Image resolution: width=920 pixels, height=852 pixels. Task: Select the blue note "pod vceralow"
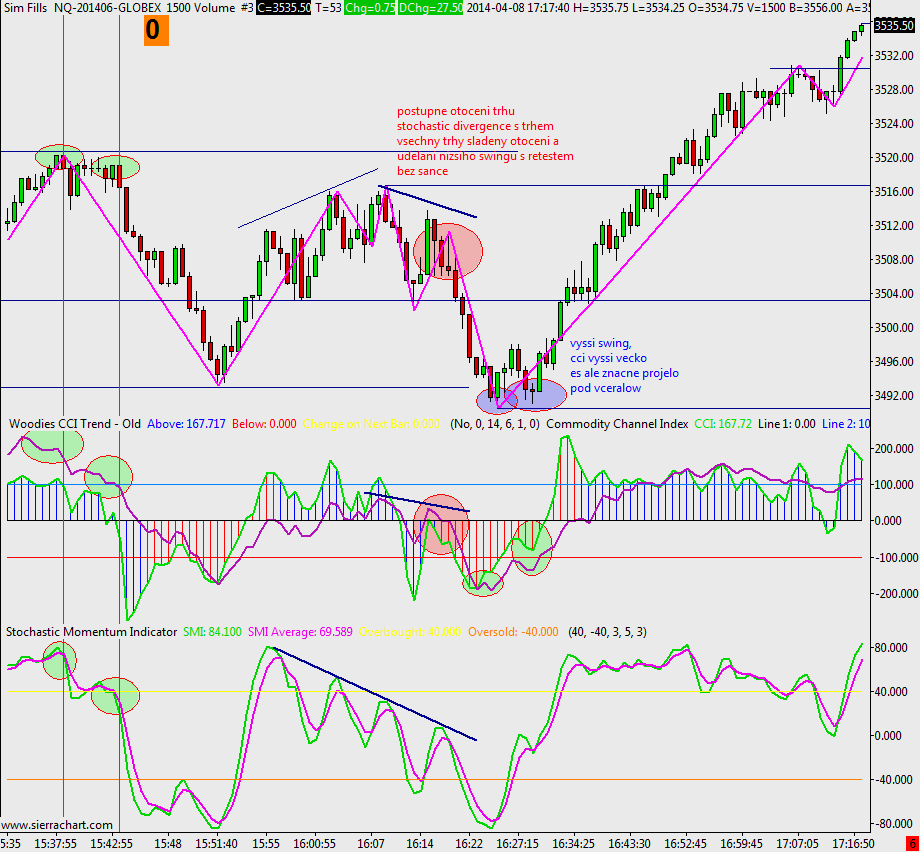click(606, 388)
